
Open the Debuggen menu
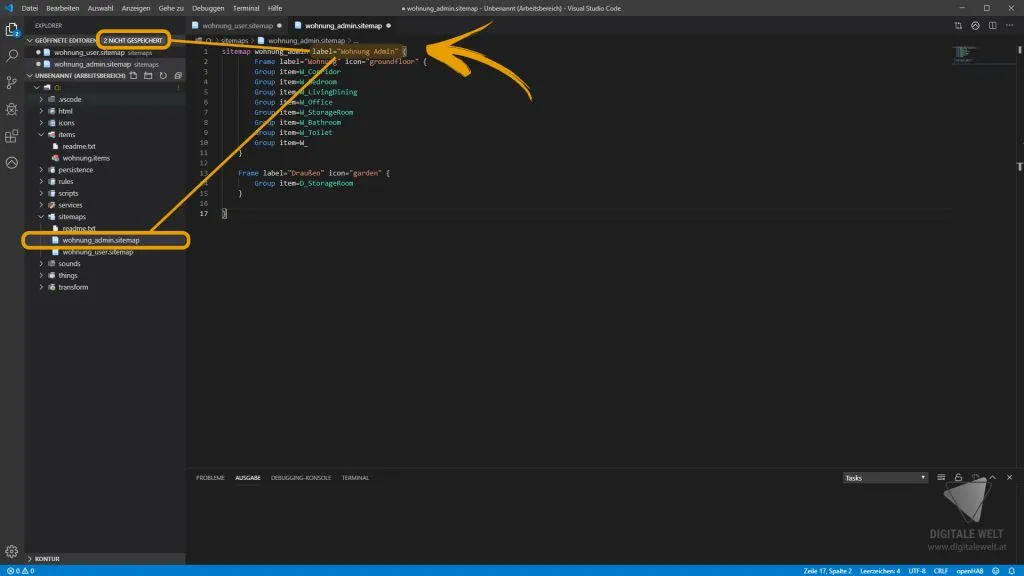[208, 8]
